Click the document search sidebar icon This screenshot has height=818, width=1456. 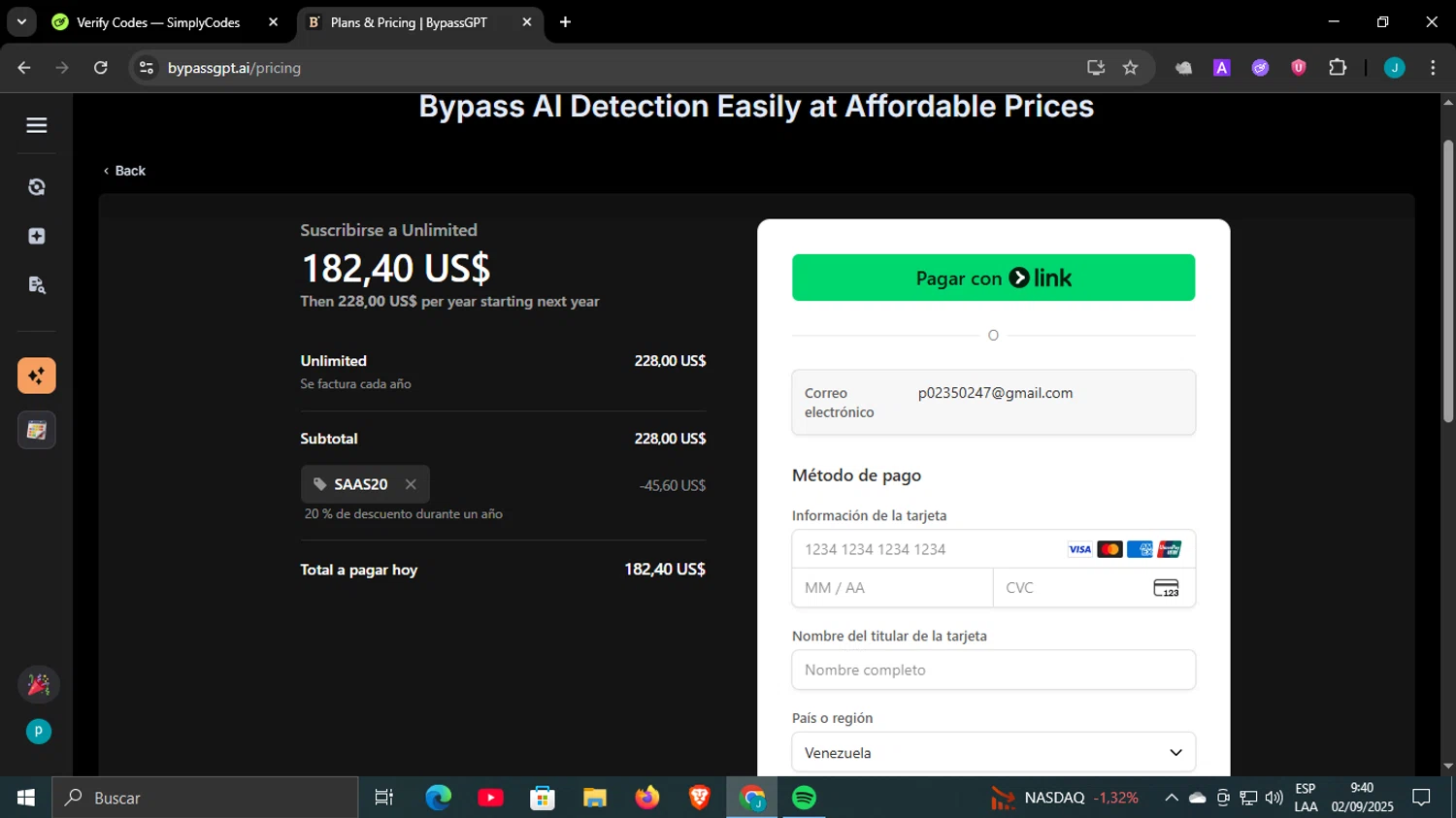tap(37, 285)
